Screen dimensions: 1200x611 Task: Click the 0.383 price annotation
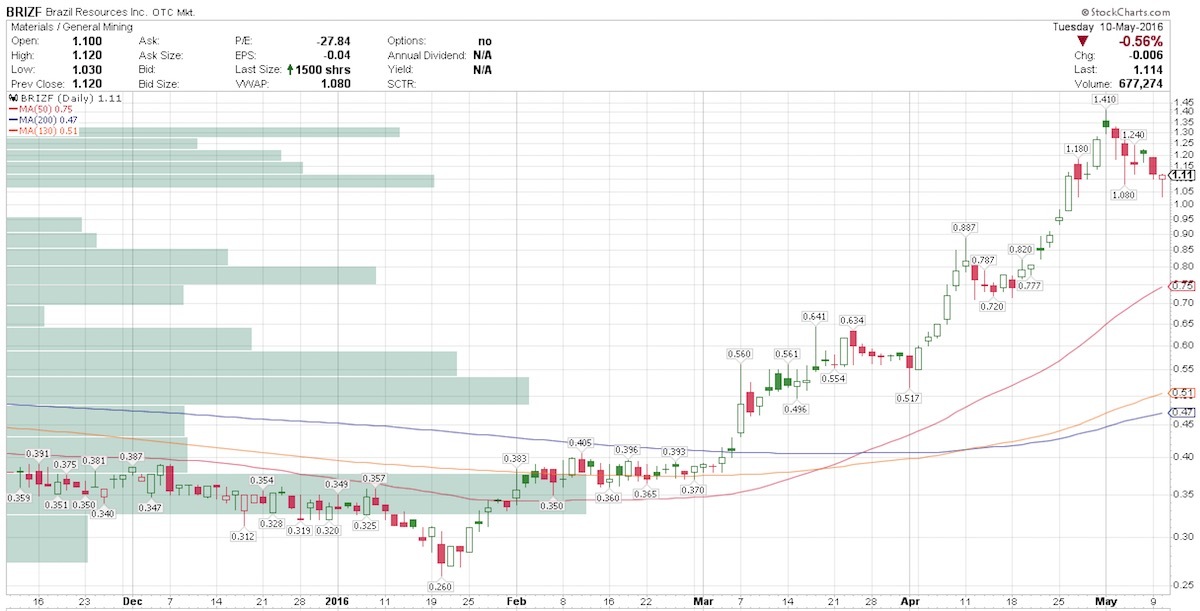515,458
